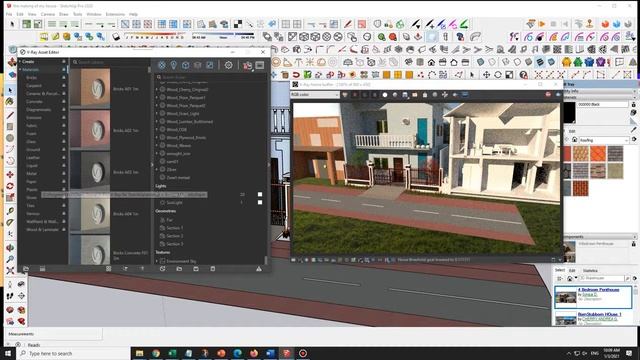
Task: Toggle green channel in frame buffer
Action: click(x=365, y=95)
